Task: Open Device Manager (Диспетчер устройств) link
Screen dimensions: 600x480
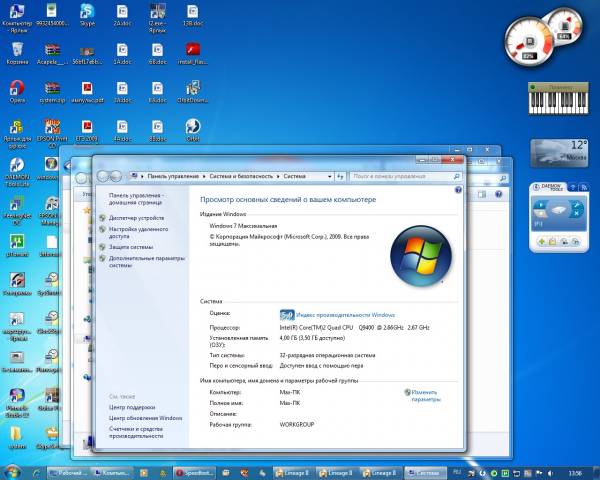Action: [x=136, y=218]
